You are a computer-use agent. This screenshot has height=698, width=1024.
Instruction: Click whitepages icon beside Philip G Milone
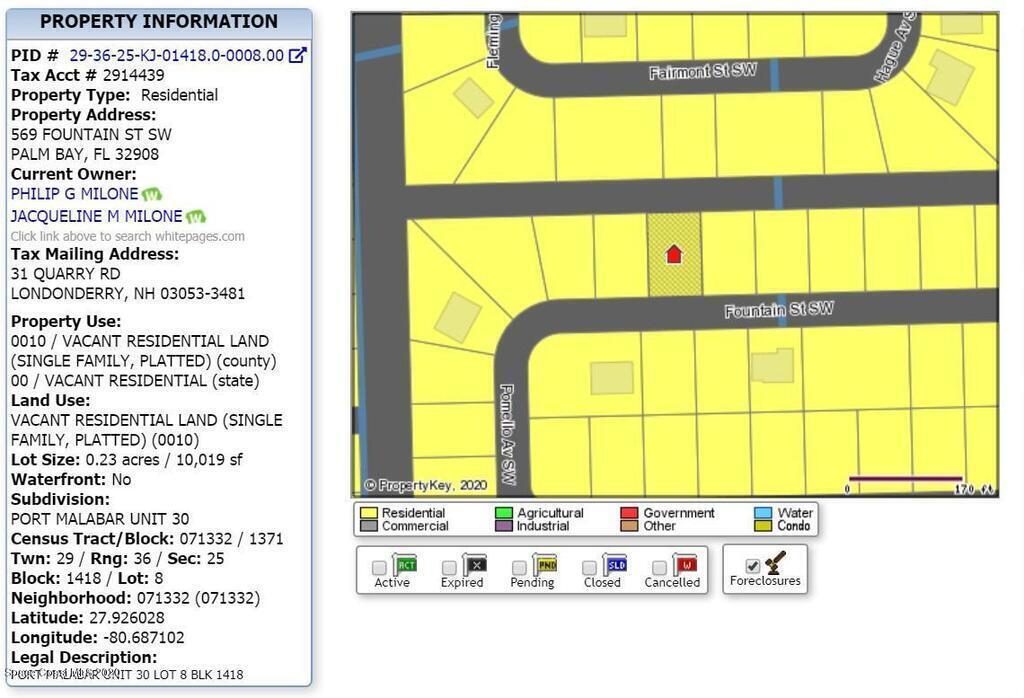point(151,194)
